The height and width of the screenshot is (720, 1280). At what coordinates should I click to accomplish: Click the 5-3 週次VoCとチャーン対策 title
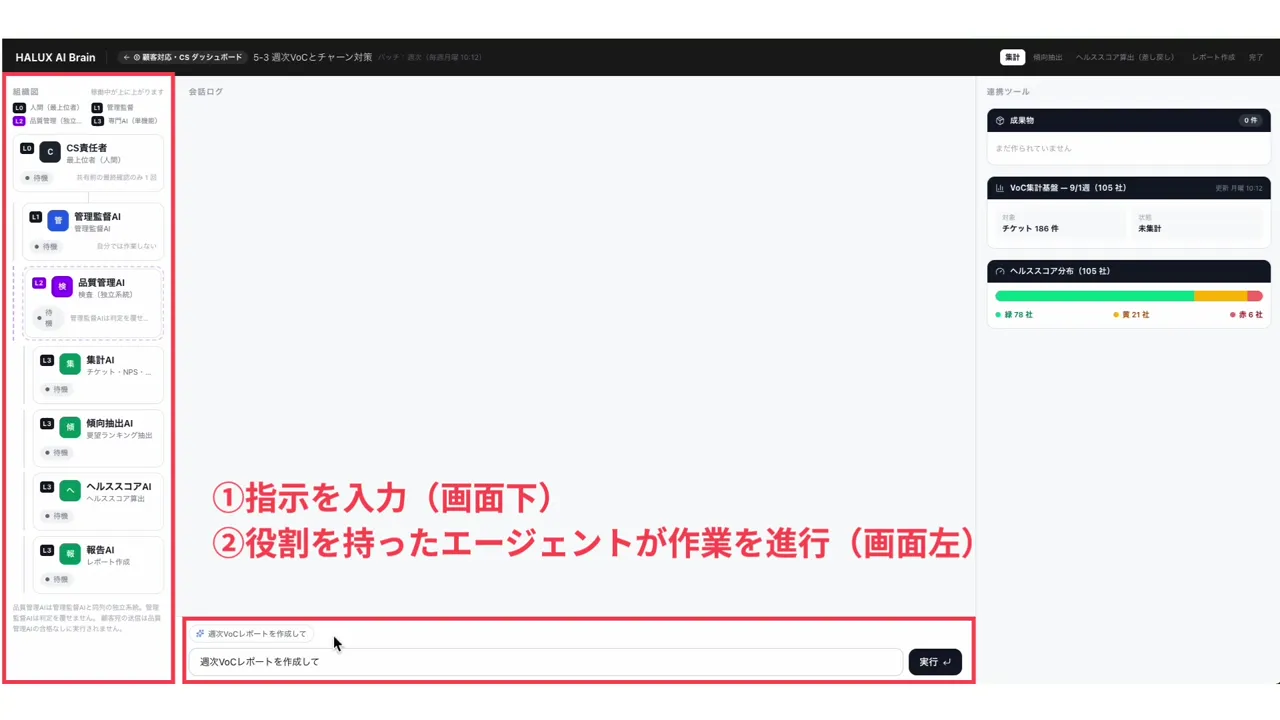coord(312,58)
